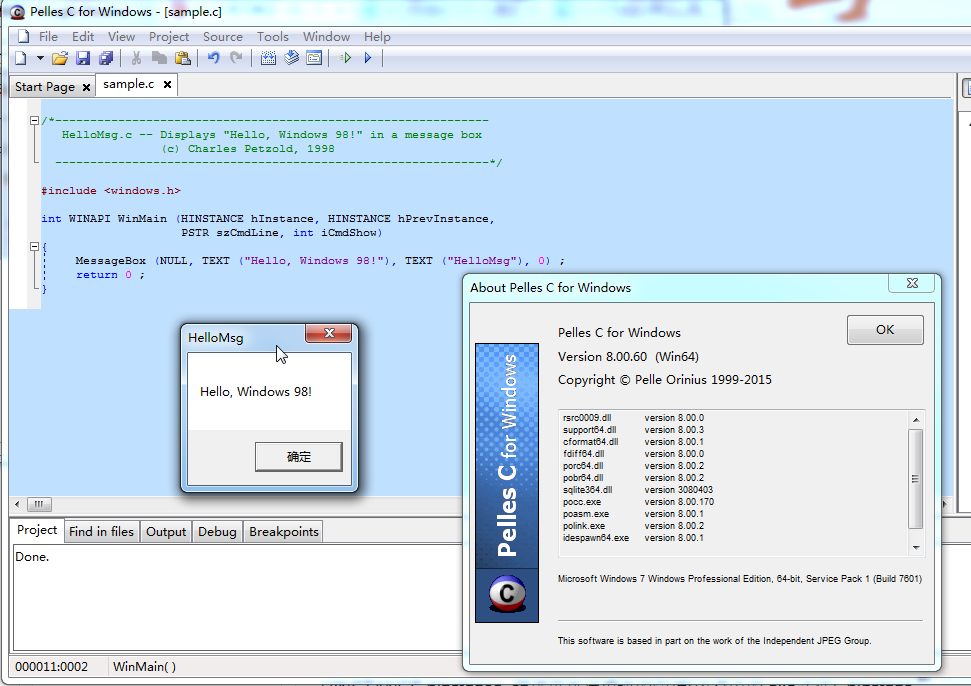
Task: Click the Open folder toolbar icon
Action: (60, 58)
